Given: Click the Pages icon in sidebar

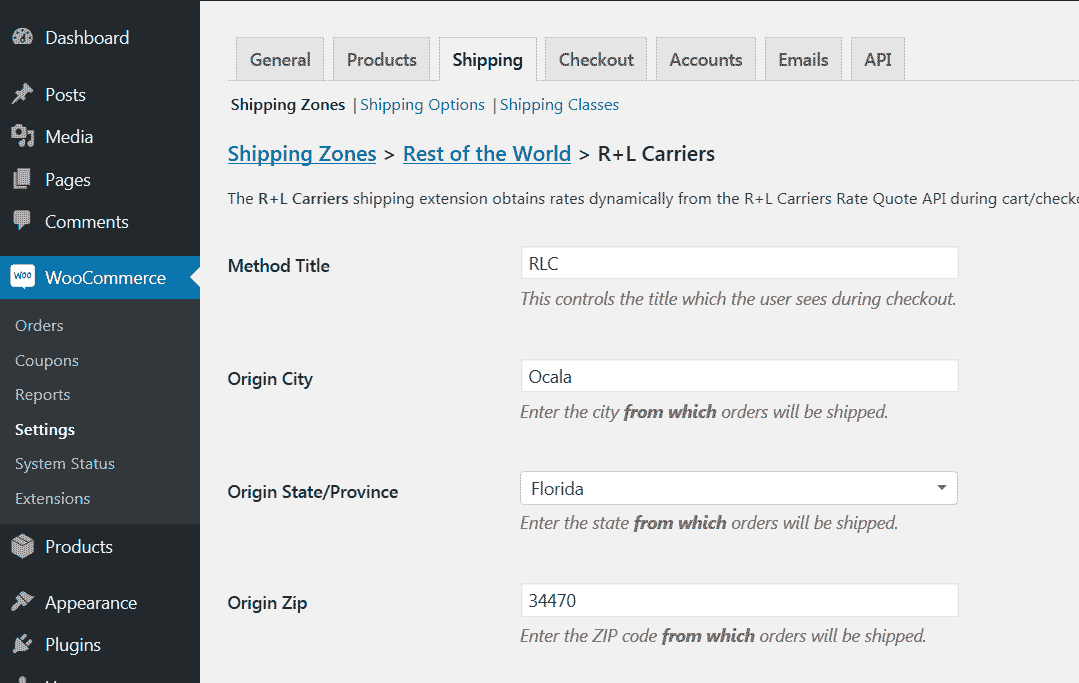Looking at the screenshot, I should (22, 179).
